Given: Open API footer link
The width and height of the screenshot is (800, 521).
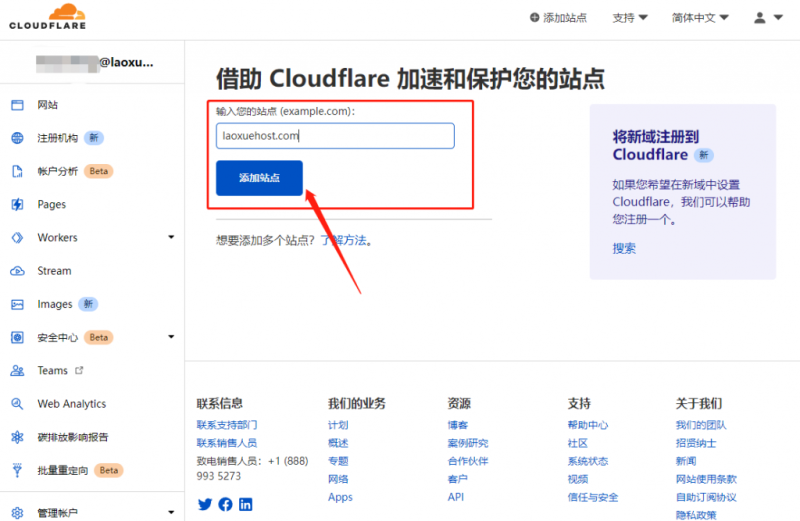Looking at the screenshot, I should click(456, 497).
